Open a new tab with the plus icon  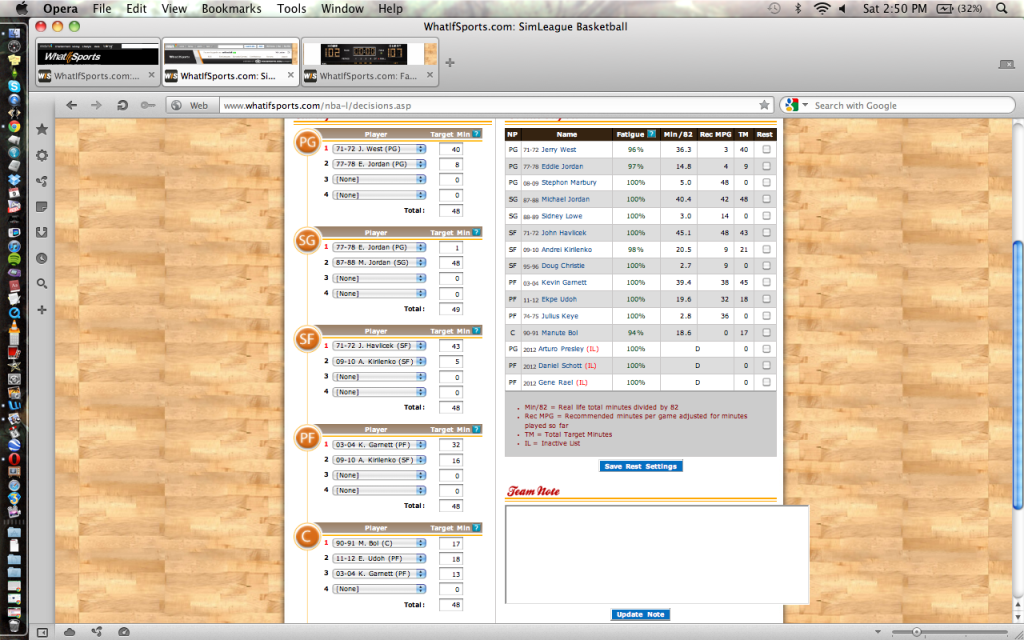click(x=450, y=63)
